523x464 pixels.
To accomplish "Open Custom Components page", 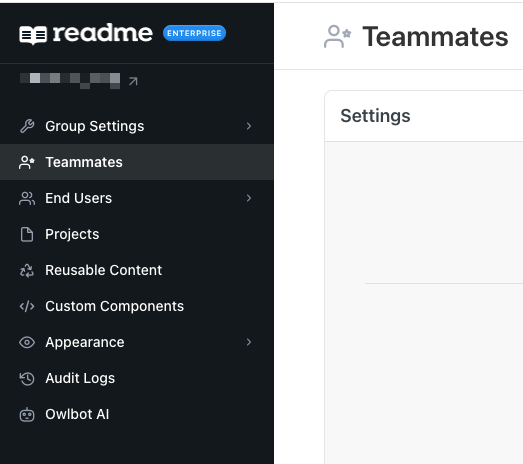I will tap(137, 306).
